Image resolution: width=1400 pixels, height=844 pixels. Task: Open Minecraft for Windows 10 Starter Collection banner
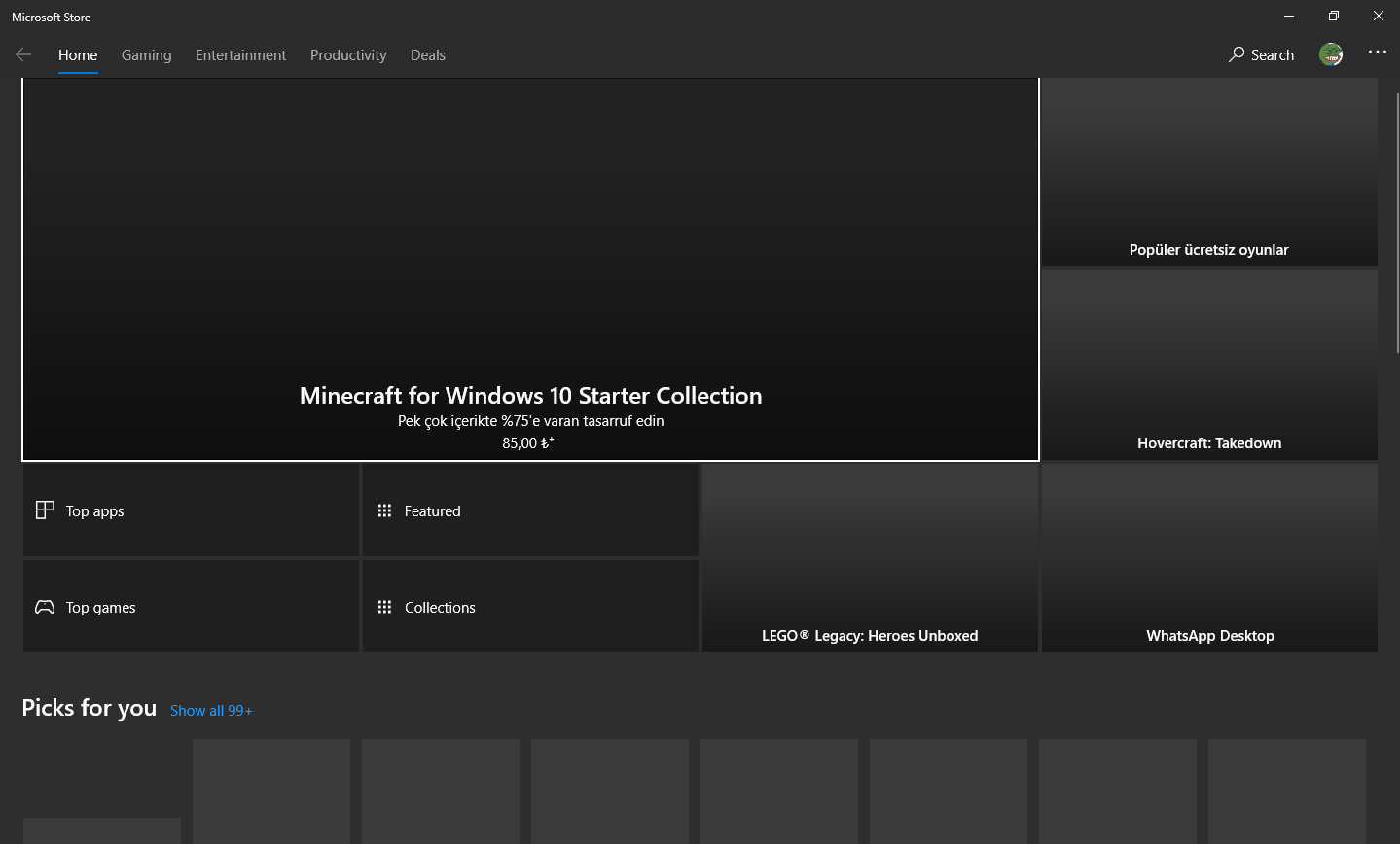point(530,269)
